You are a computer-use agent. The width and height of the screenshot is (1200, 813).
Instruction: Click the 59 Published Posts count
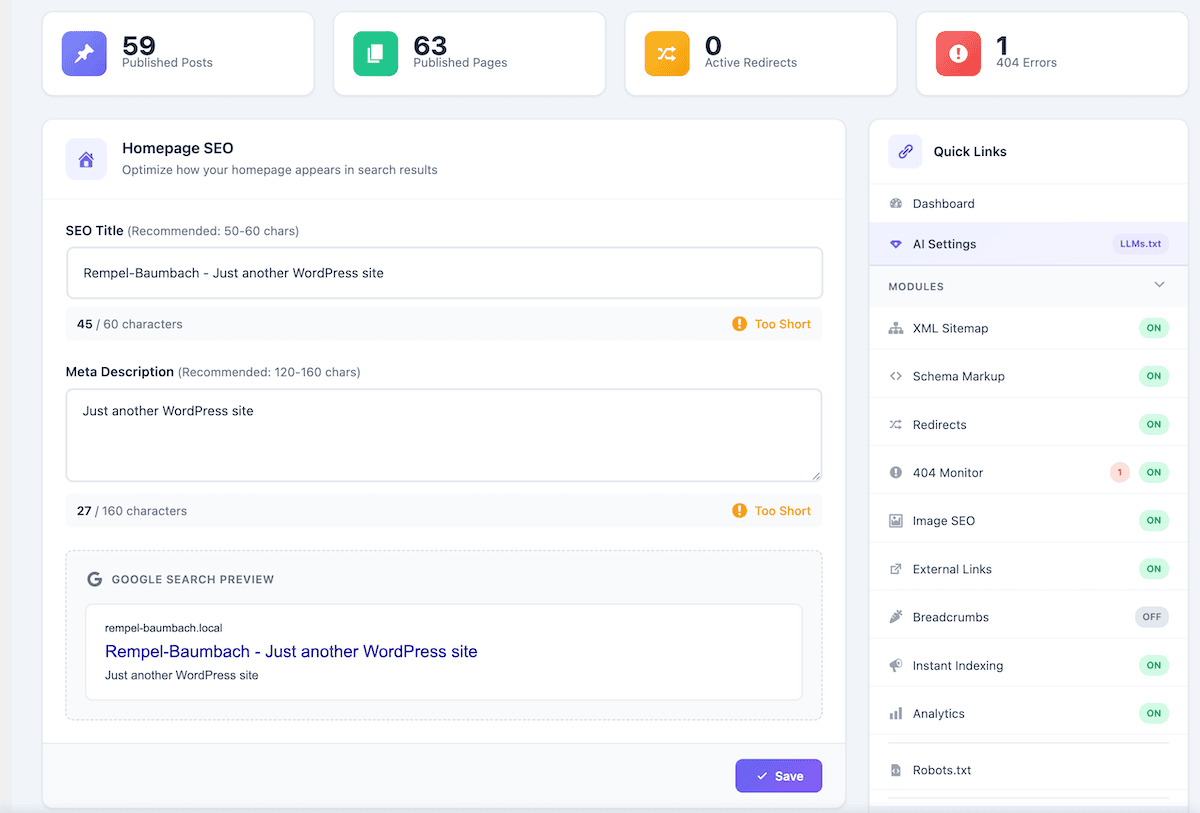click(x=138, y=45)
